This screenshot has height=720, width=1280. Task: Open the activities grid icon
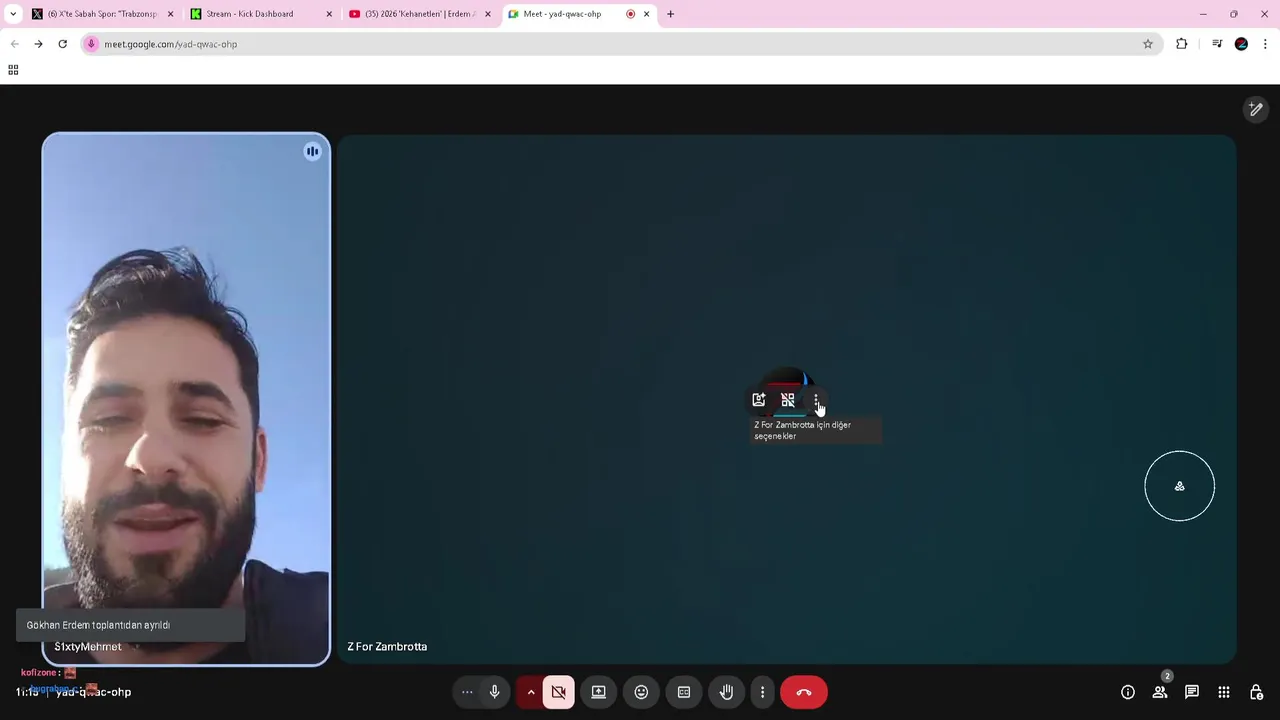tap(1224, 692)
